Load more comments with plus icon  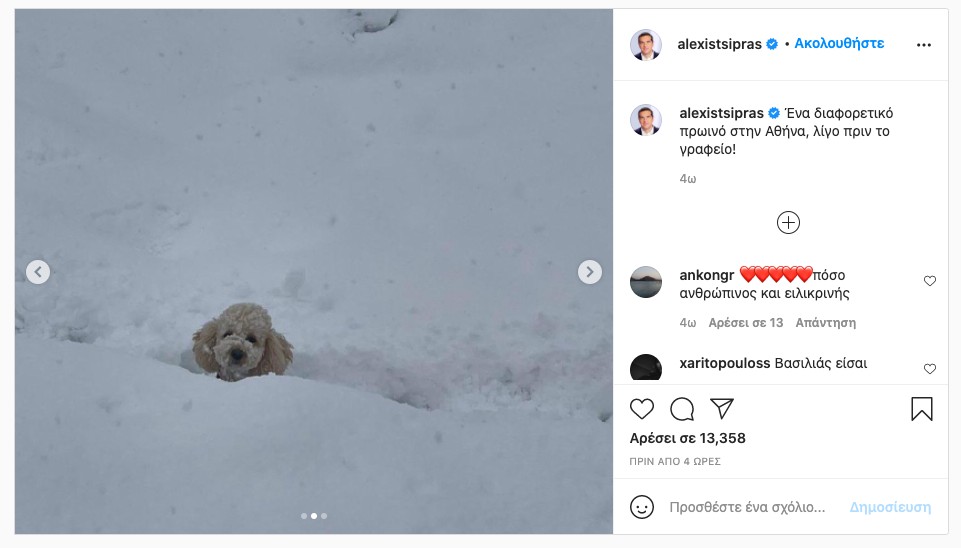point(788,223)
